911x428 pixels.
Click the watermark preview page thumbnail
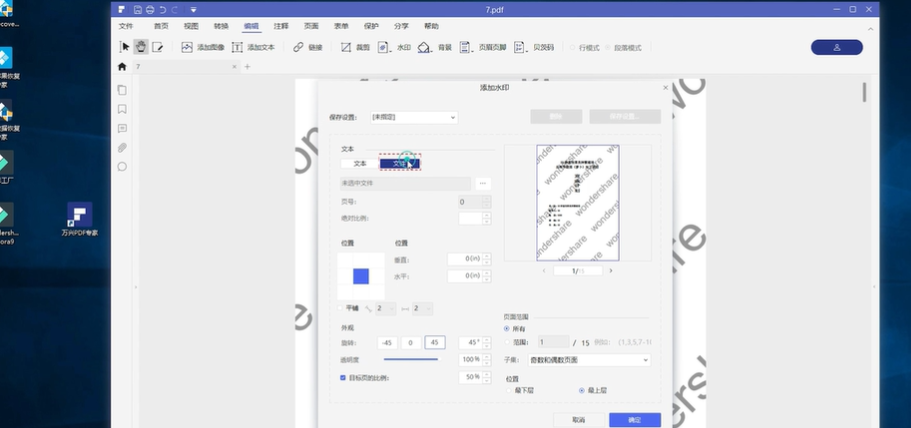click(578, 203)
